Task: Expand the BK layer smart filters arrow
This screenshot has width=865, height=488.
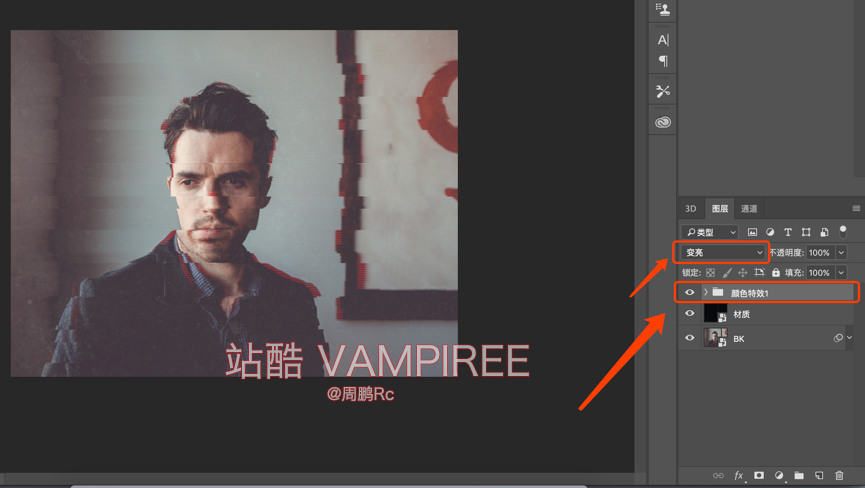Action: (850, 337)
